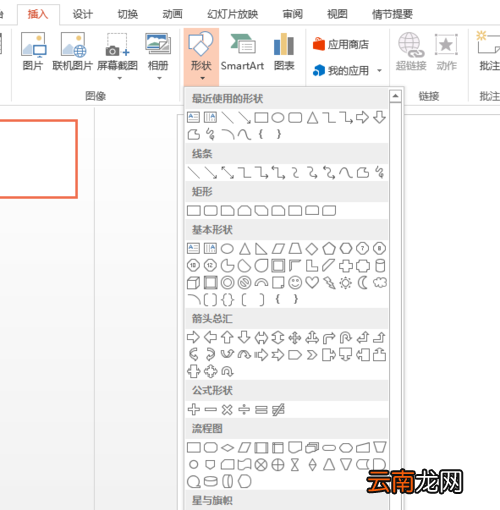Insert a picture with 图片 button

pos(33,52)
